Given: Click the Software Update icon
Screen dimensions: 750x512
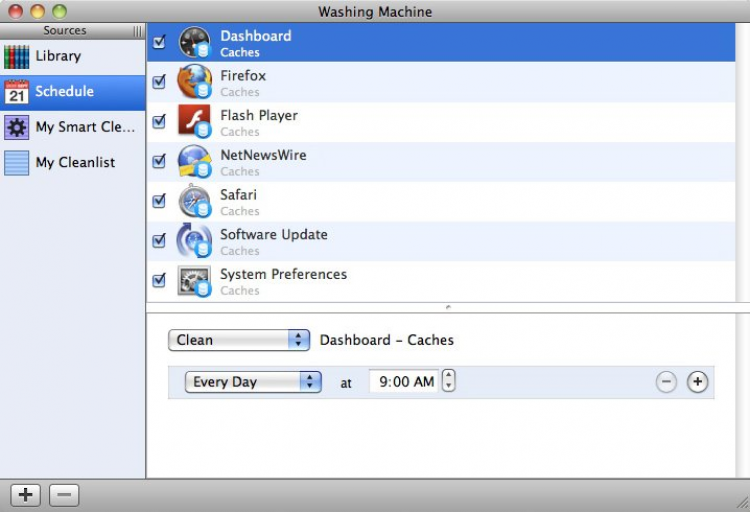Looking at the screenshot, I should pyautogui.click(x=194, y=241).
